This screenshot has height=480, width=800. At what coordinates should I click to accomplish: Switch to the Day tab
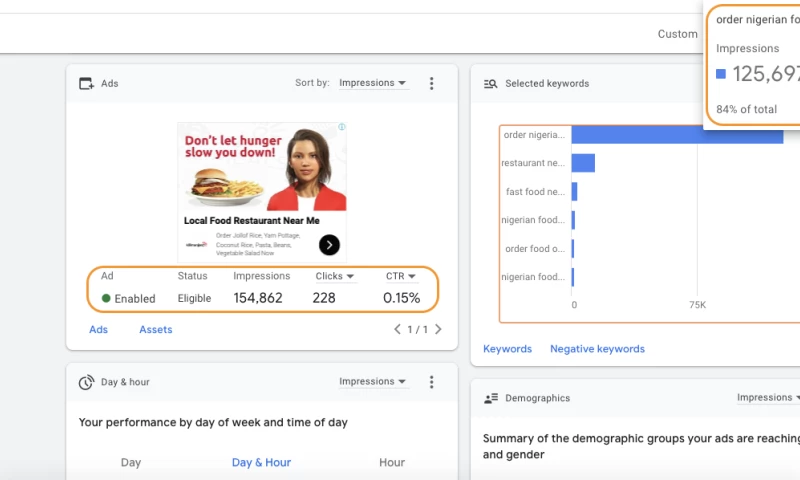coord(131,462)
